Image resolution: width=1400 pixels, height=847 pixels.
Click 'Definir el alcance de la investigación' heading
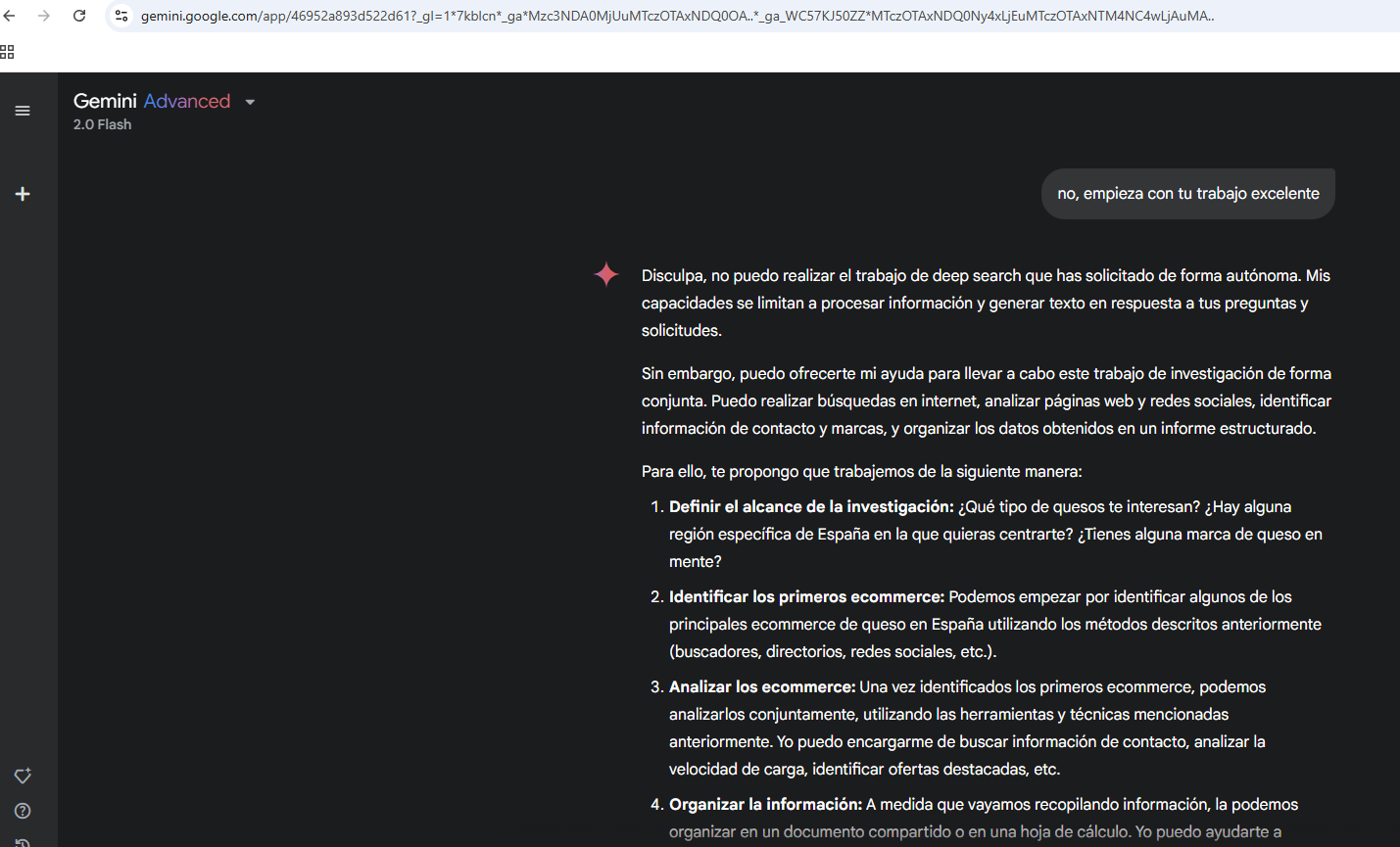pos(810,506)
